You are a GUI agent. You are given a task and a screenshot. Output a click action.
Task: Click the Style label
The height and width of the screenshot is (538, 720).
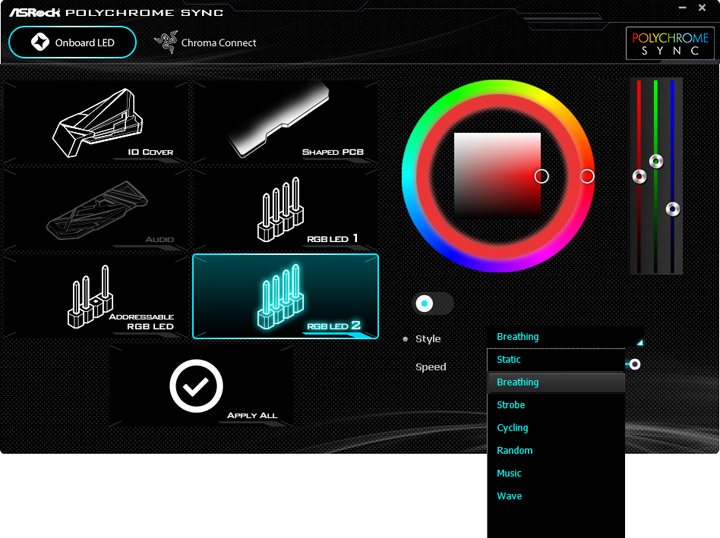pyautogui.click(x=428, y=339)
